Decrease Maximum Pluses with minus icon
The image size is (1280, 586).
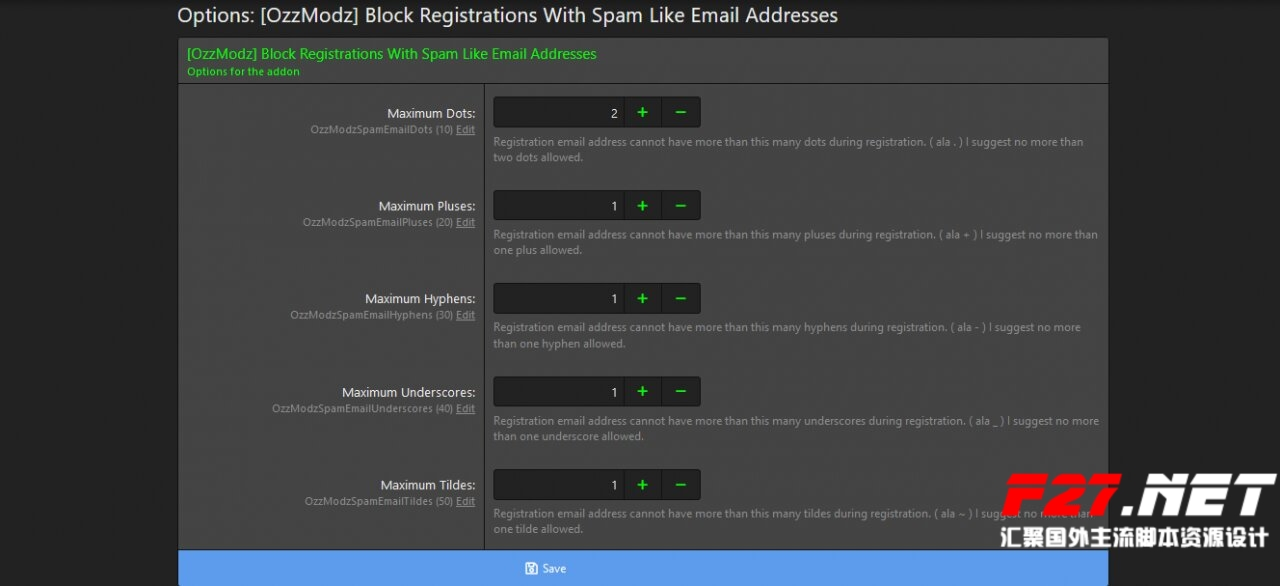(x=680, y=206)
